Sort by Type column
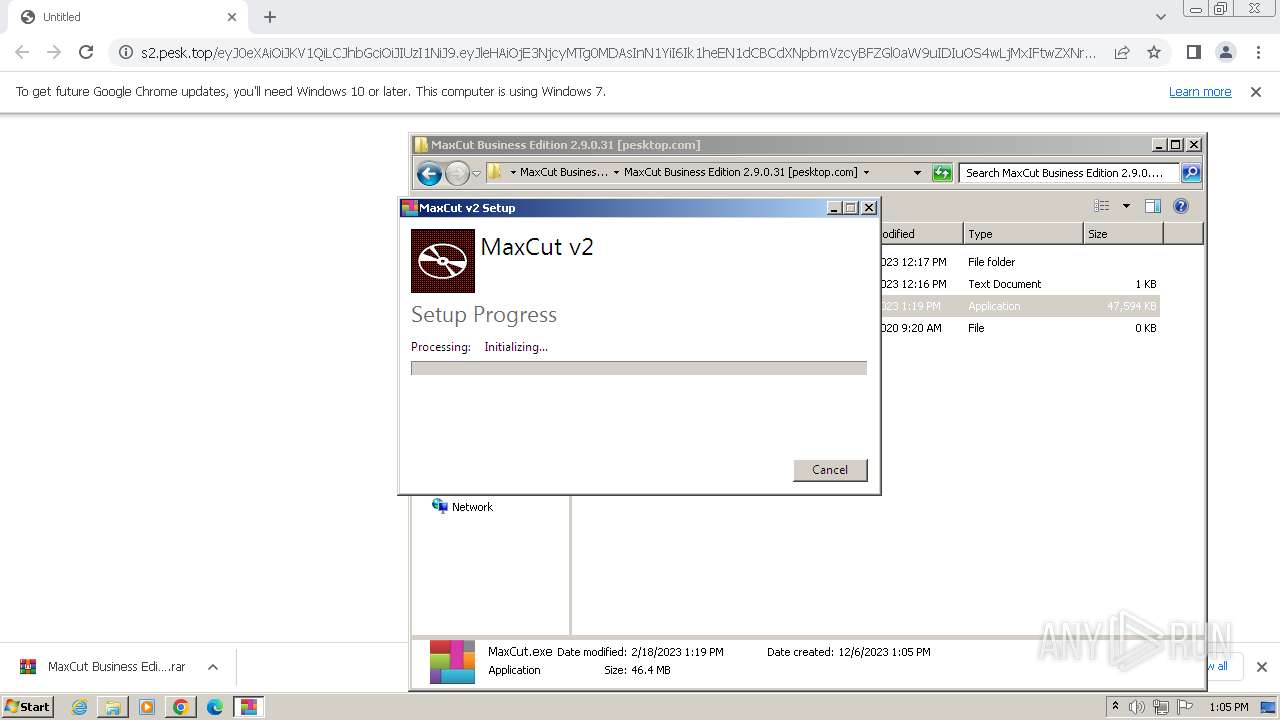 point(1023,234)
